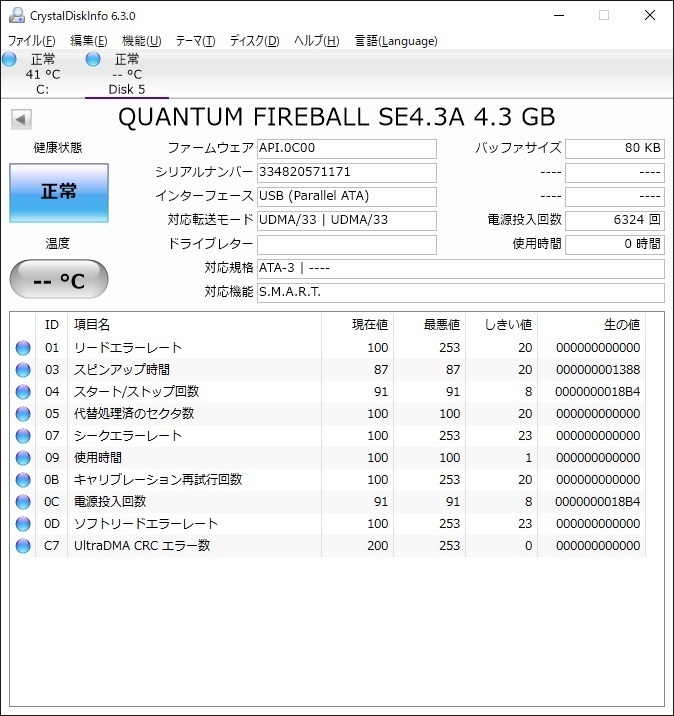The image size is (674, 716).
Task: Click status icon of 09 使用時間 row
Action: [23, 458]
